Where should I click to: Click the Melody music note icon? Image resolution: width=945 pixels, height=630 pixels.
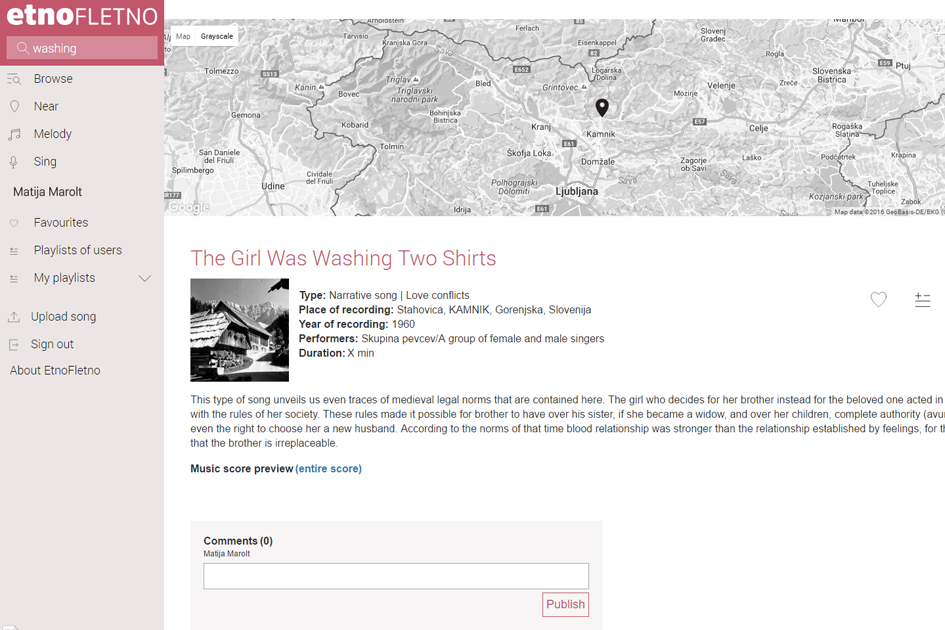tap(14, 134)
